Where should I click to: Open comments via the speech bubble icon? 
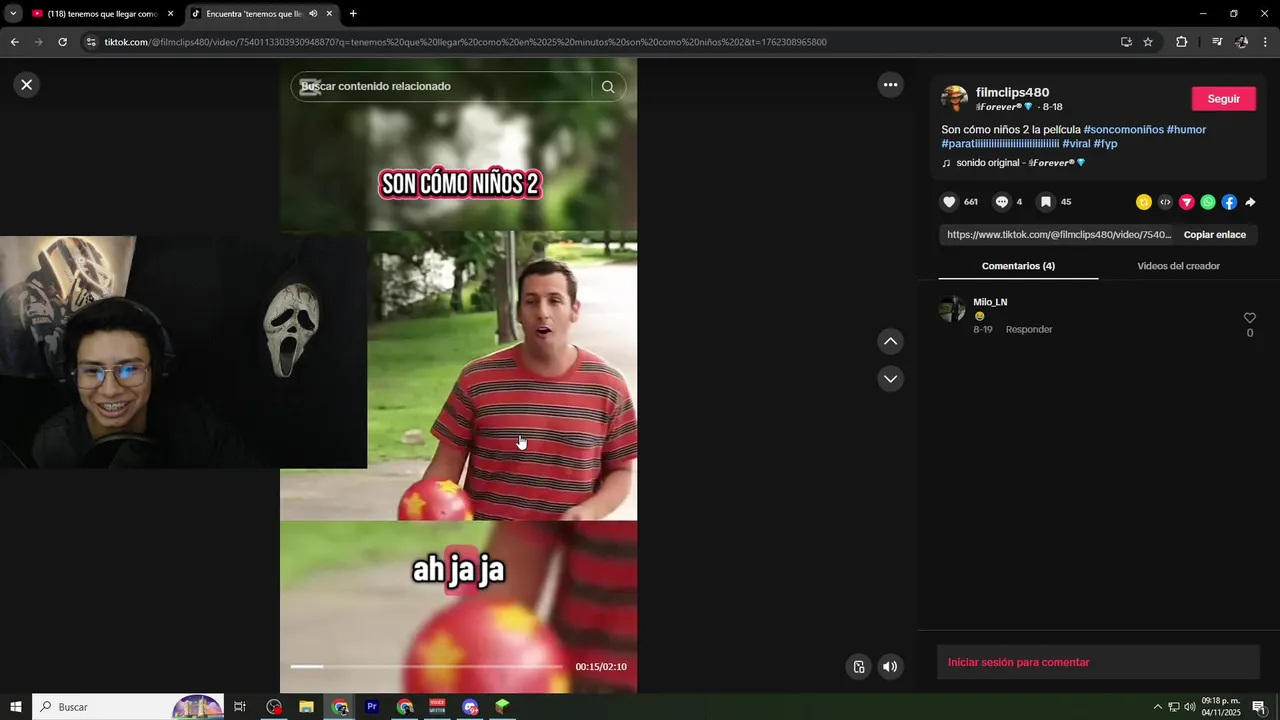pyautogui.click(x=1002, y=202)
